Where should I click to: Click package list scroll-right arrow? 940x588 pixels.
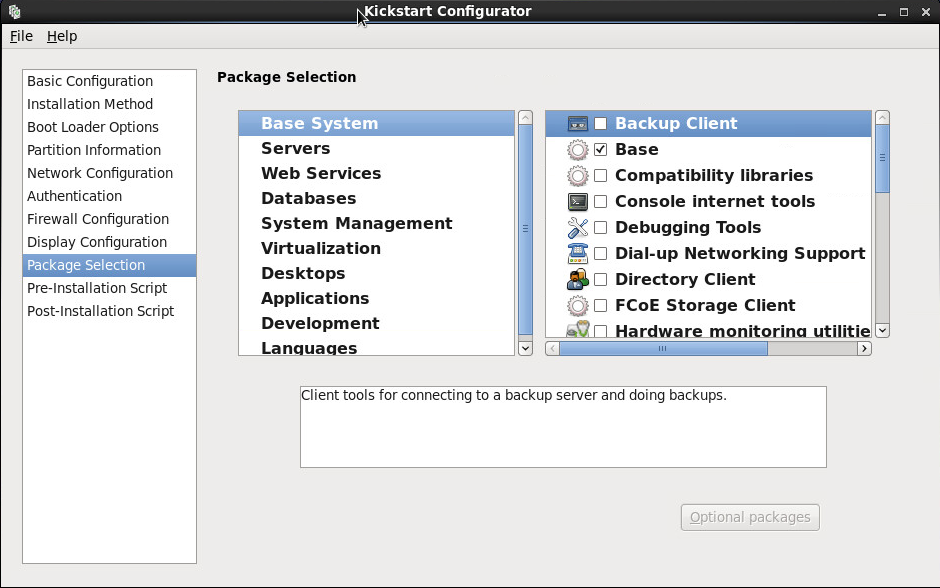point(864,349)
